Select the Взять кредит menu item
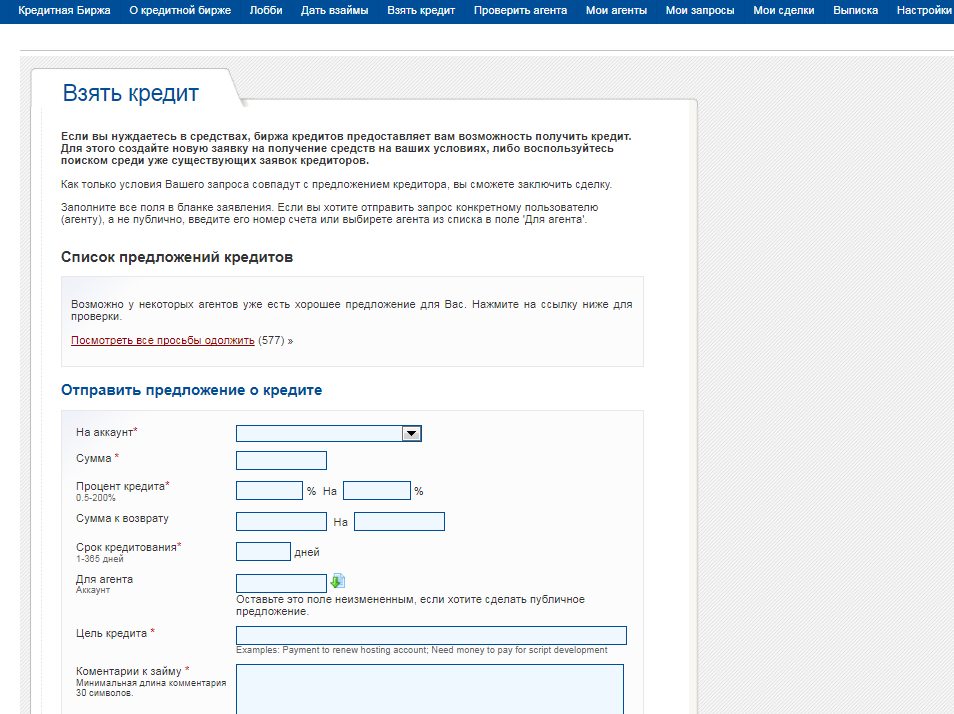The width and height of the screenshot is (954, 714). (x=421, y=10)
